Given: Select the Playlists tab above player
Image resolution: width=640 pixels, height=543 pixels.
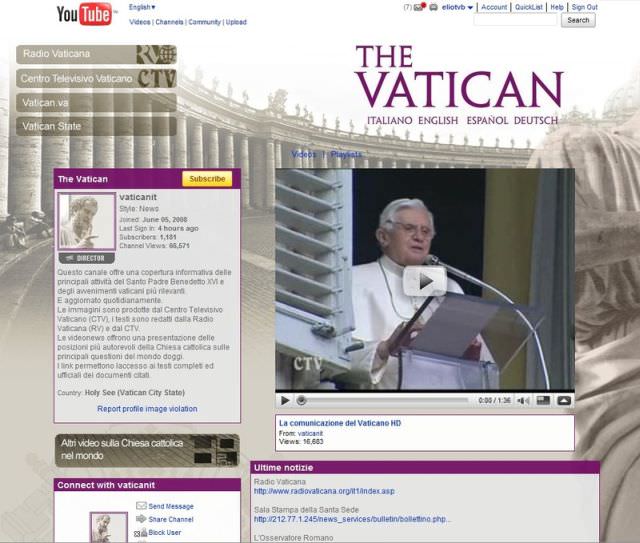Looking at the screenshot, I should coord(346,154).
